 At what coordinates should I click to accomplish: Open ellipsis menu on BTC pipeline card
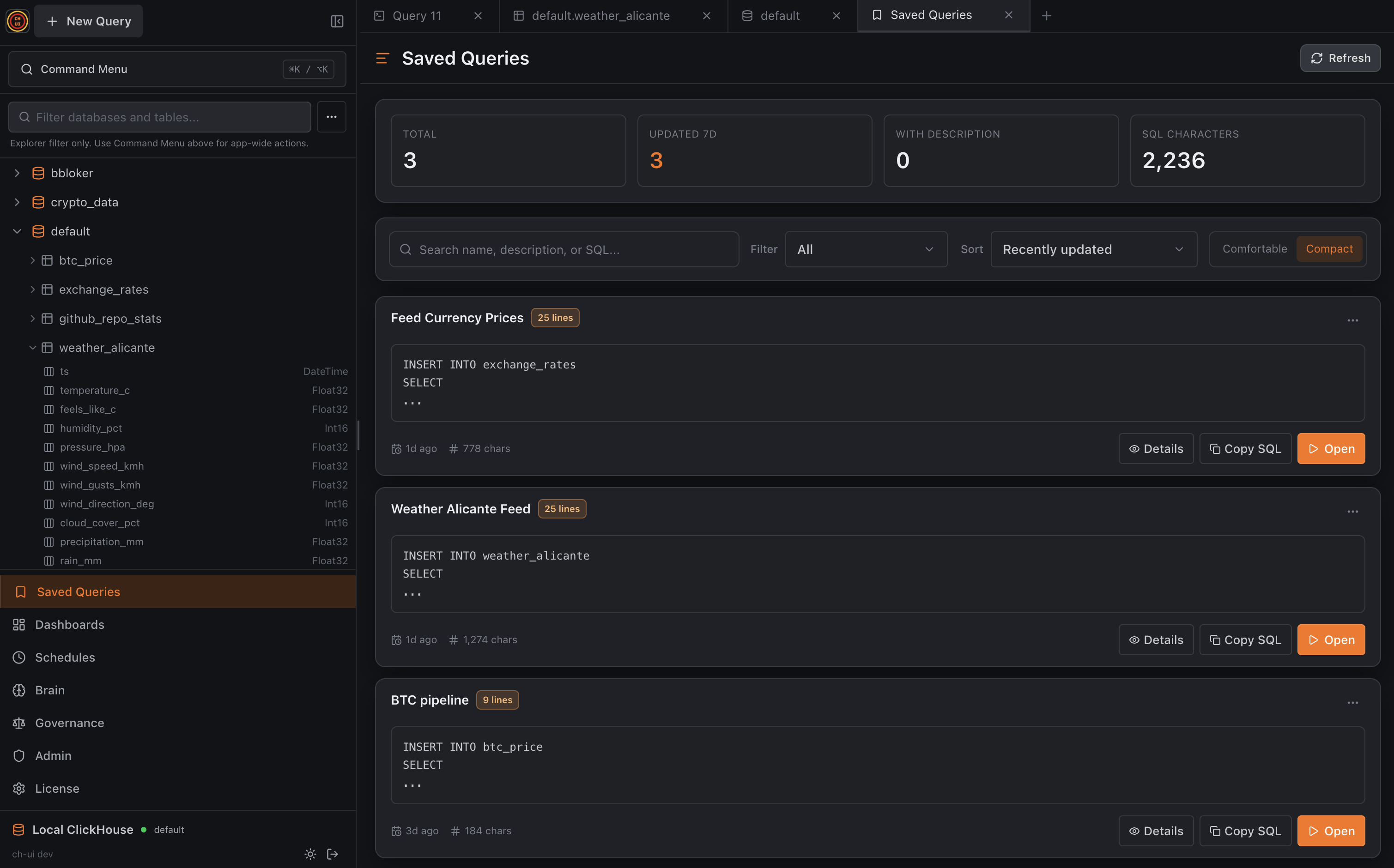[x=1352, y=703]
